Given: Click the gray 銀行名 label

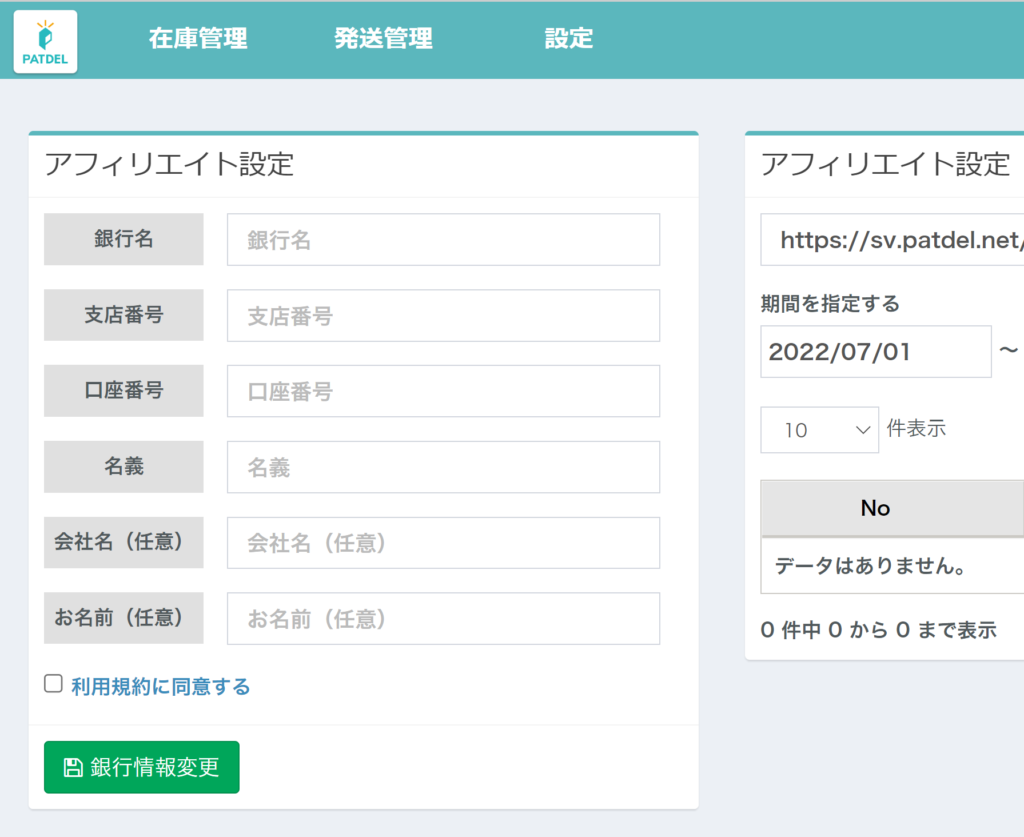Looking at the screenshot, I should 124,239.
